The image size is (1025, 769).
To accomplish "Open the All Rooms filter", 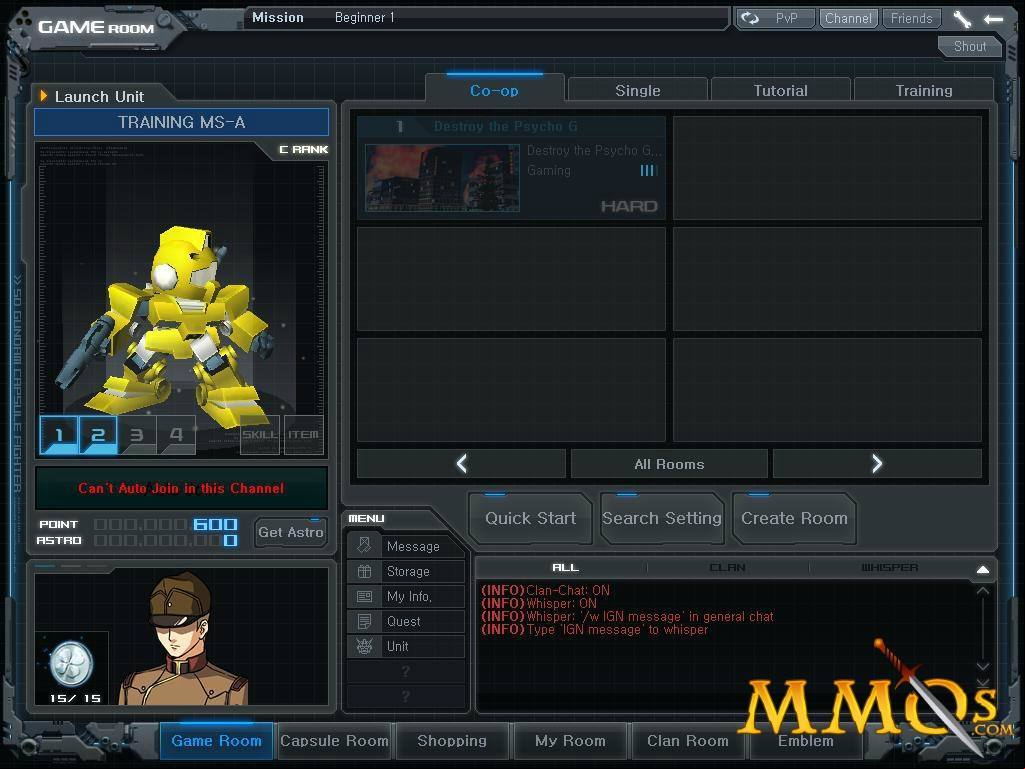I will [669, 464].
